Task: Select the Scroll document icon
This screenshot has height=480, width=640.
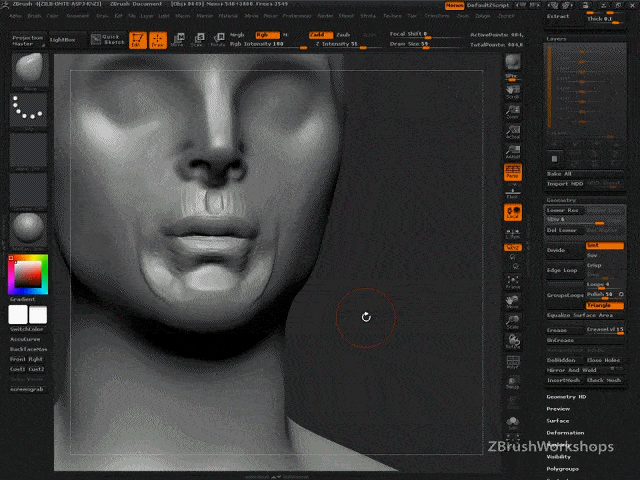Action: click(513, 92)
